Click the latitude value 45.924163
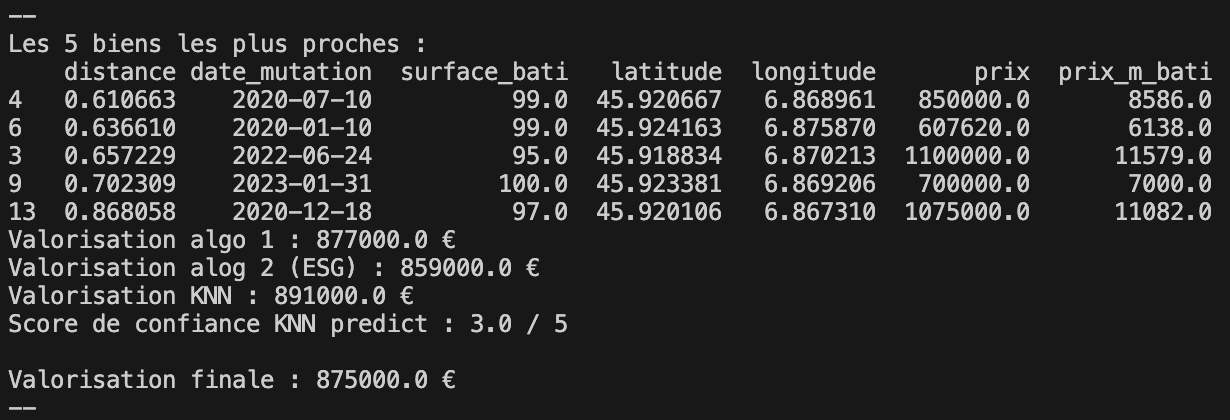 [659, 128]
